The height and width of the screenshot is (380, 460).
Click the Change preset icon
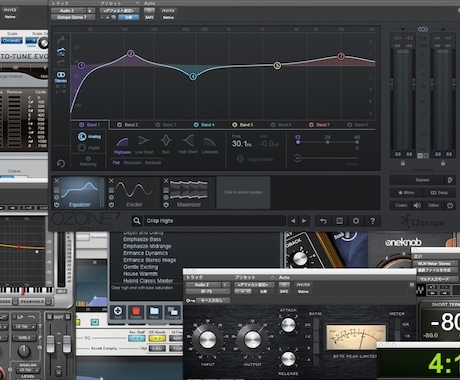point(172,313)
